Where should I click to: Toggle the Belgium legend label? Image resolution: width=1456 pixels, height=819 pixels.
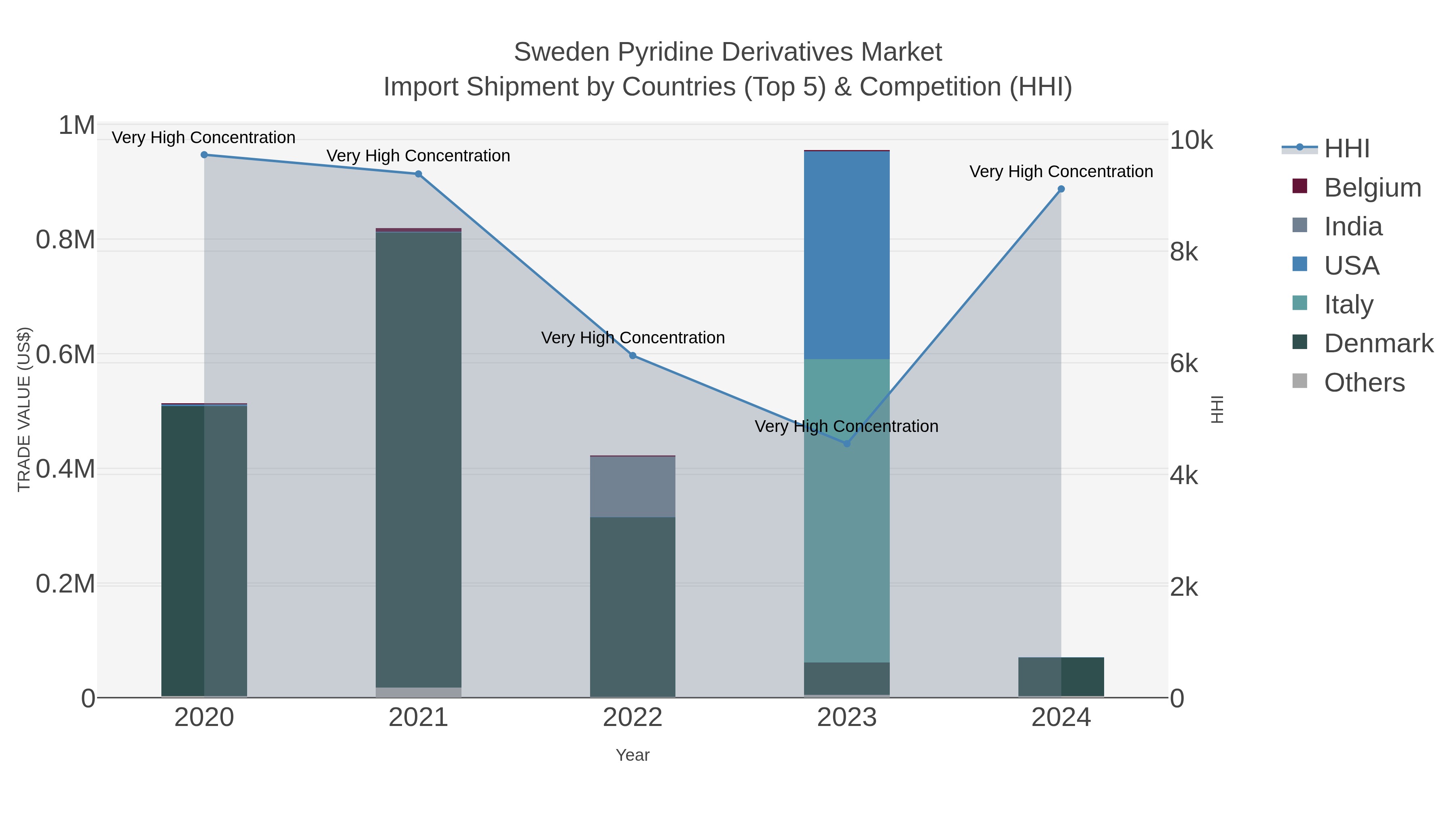click(x=1372, y=187)
